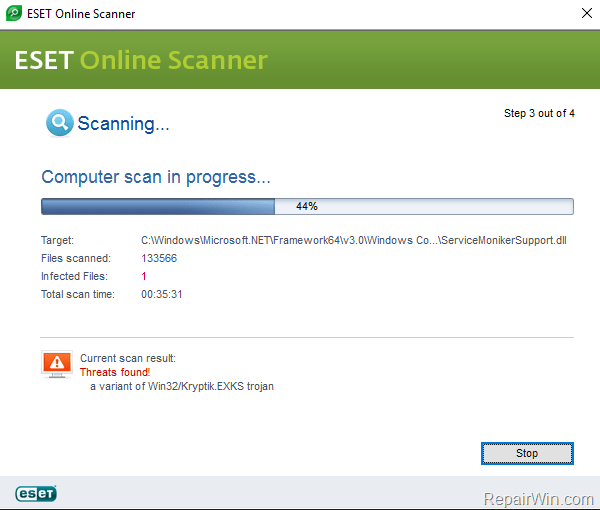This screenshot has height=510, width=600.
Task: Click the 'Current scan result:' label
Action: (x=128, y=358)
